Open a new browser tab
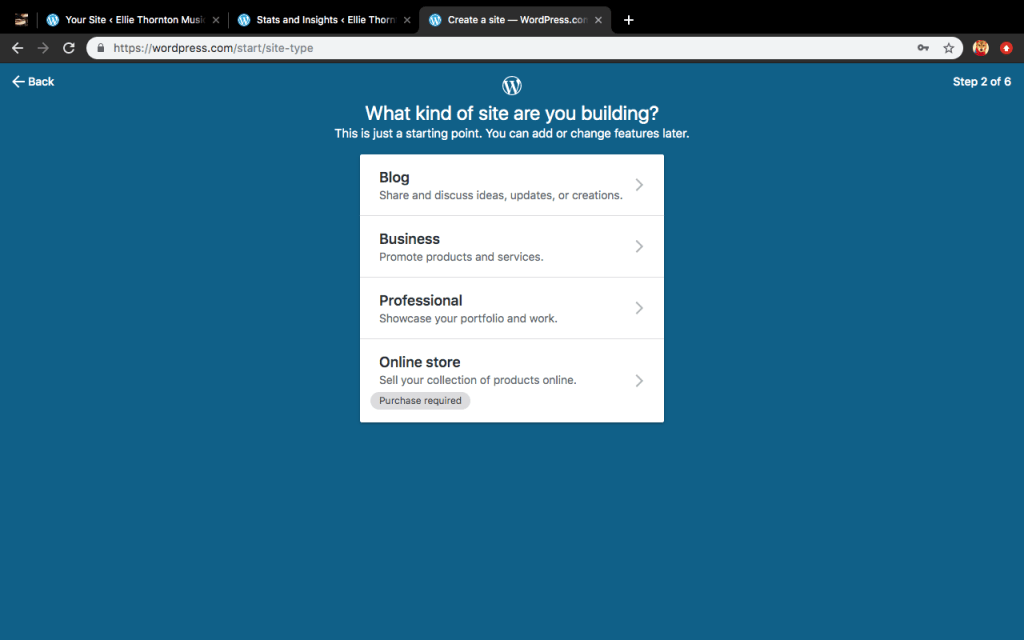The height and width of the screenshot is (640, 1024). (629, 20)
